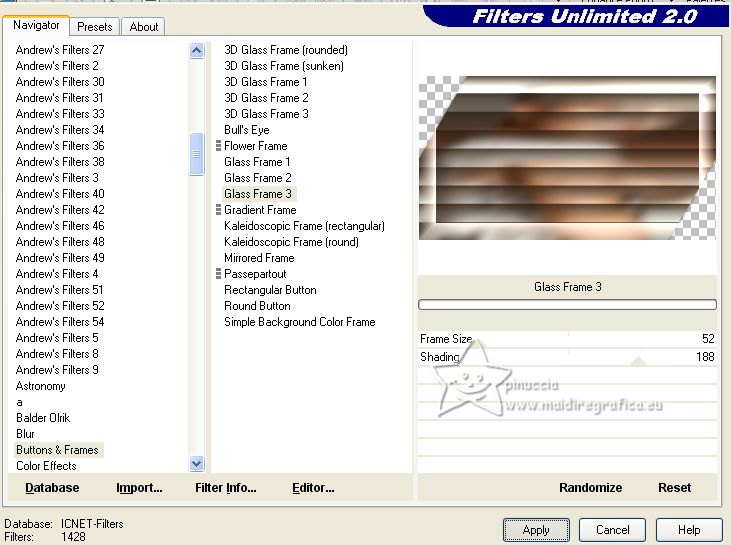Select Kaleidoscopic Frame (round) filter
Screen dimensions: 731x545
tap(291, 242)
